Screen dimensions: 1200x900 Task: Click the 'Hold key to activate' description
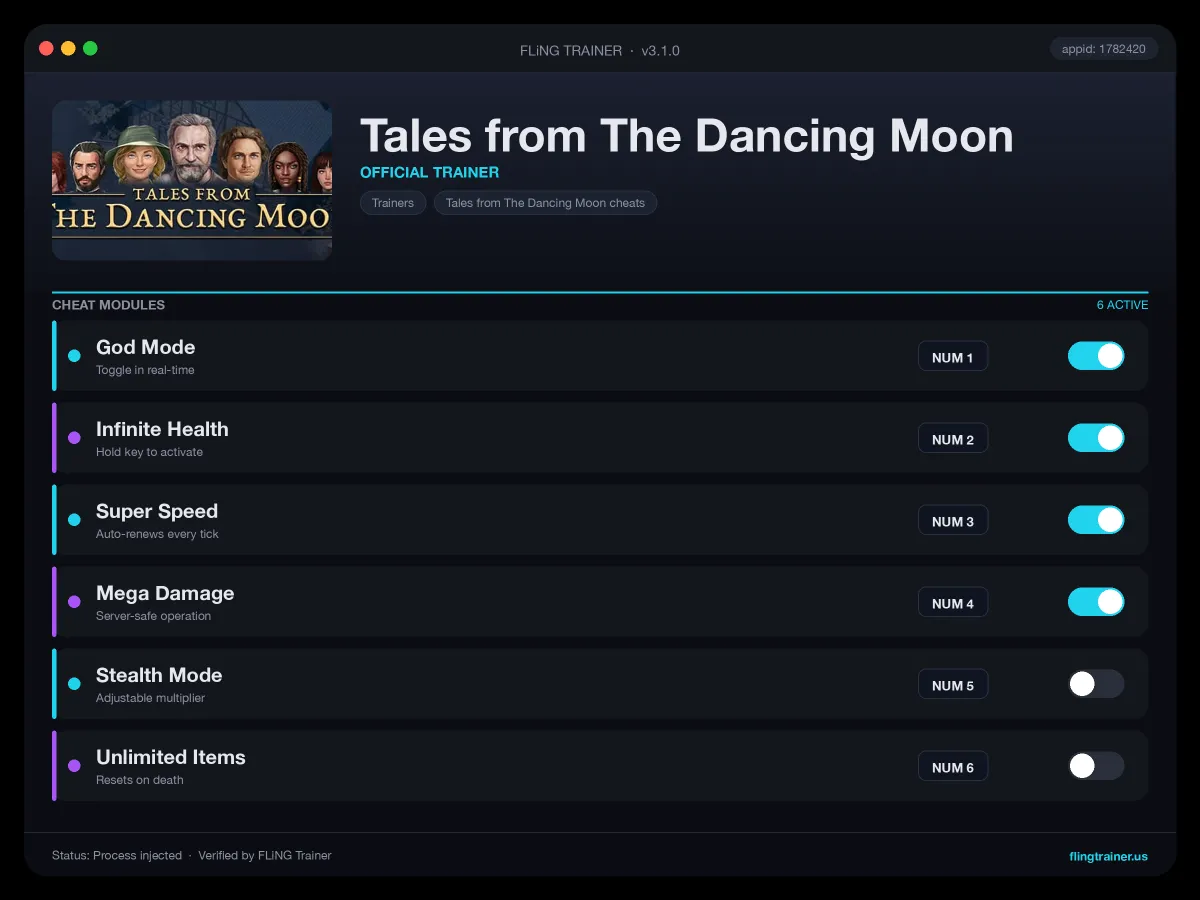point(149,452)
